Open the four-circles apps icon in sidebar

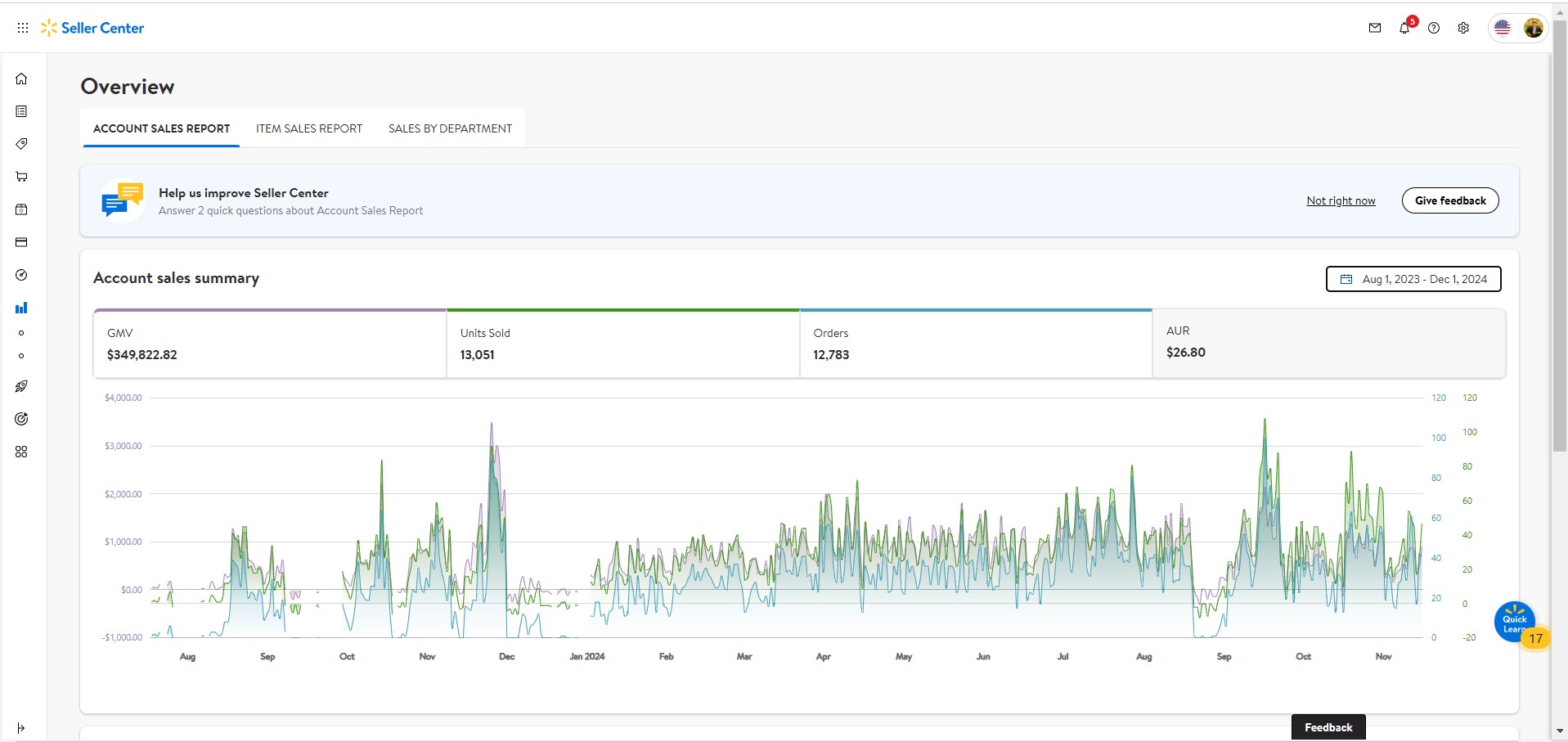(21, 452)
